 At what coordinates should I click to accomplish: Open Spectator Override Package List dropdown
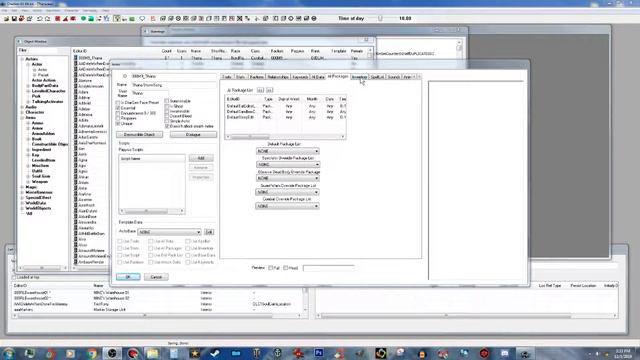[x=288, y=164]
